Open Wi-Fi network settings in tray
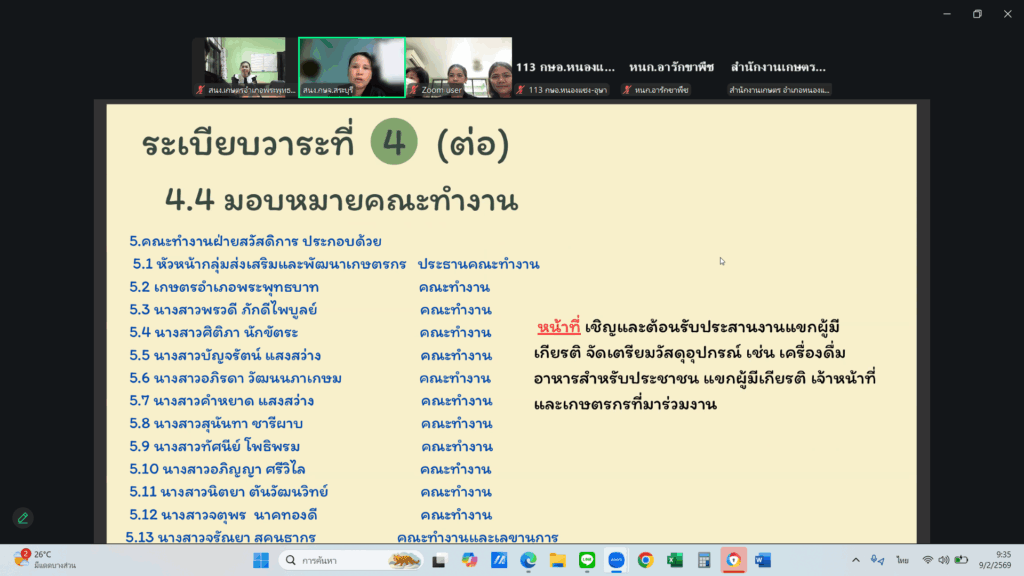The width and height of the screenshot is (1024, 576). (928, 560)
